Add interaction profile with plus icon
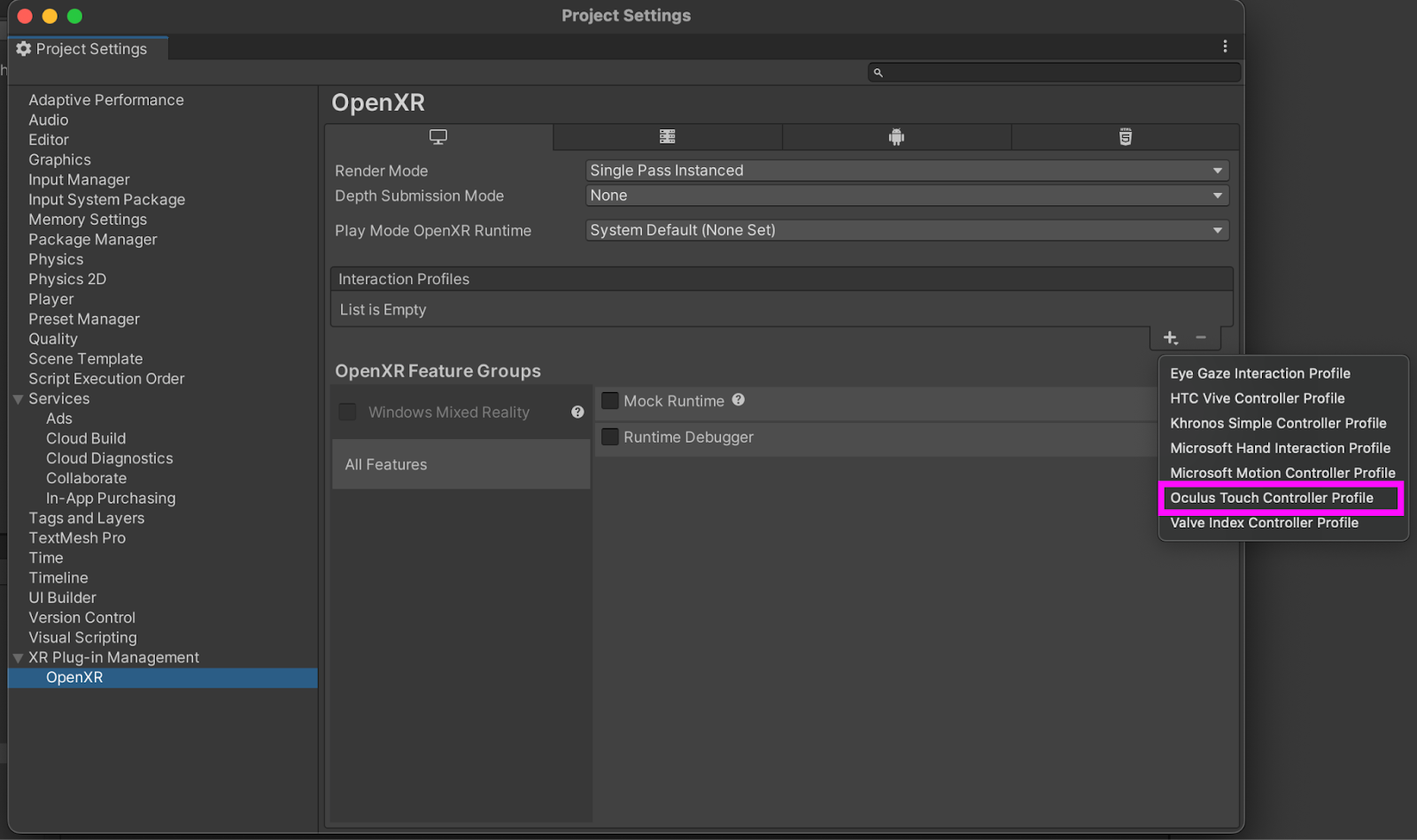 tap(1170, 337)
